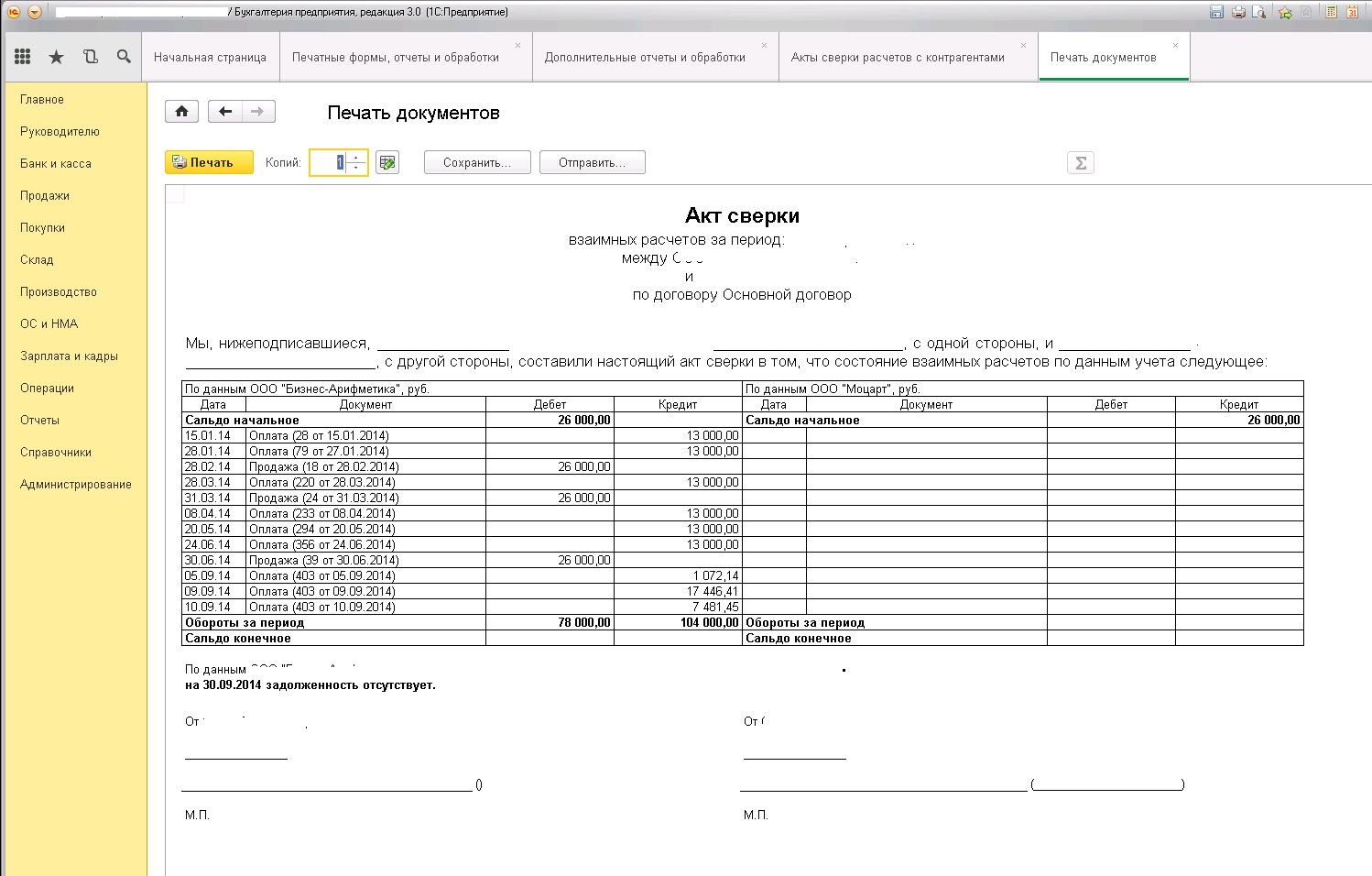Increase copies with the up stepper arrow
This screenshot has height=876, width=1372.
(356, 157)
